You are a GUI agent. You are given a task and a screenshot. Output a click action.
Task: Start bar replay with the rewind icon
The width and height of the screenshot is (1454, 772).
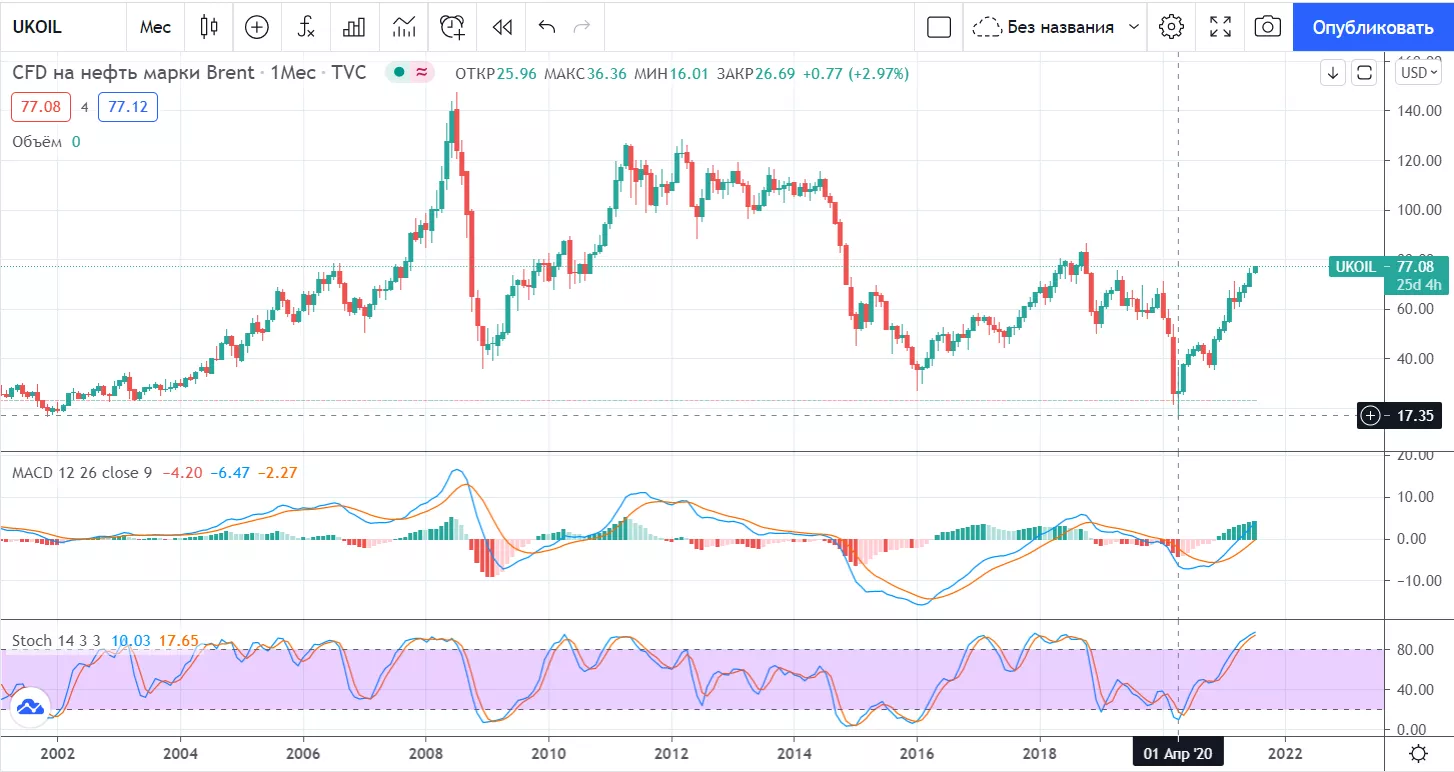click(502, 27)
